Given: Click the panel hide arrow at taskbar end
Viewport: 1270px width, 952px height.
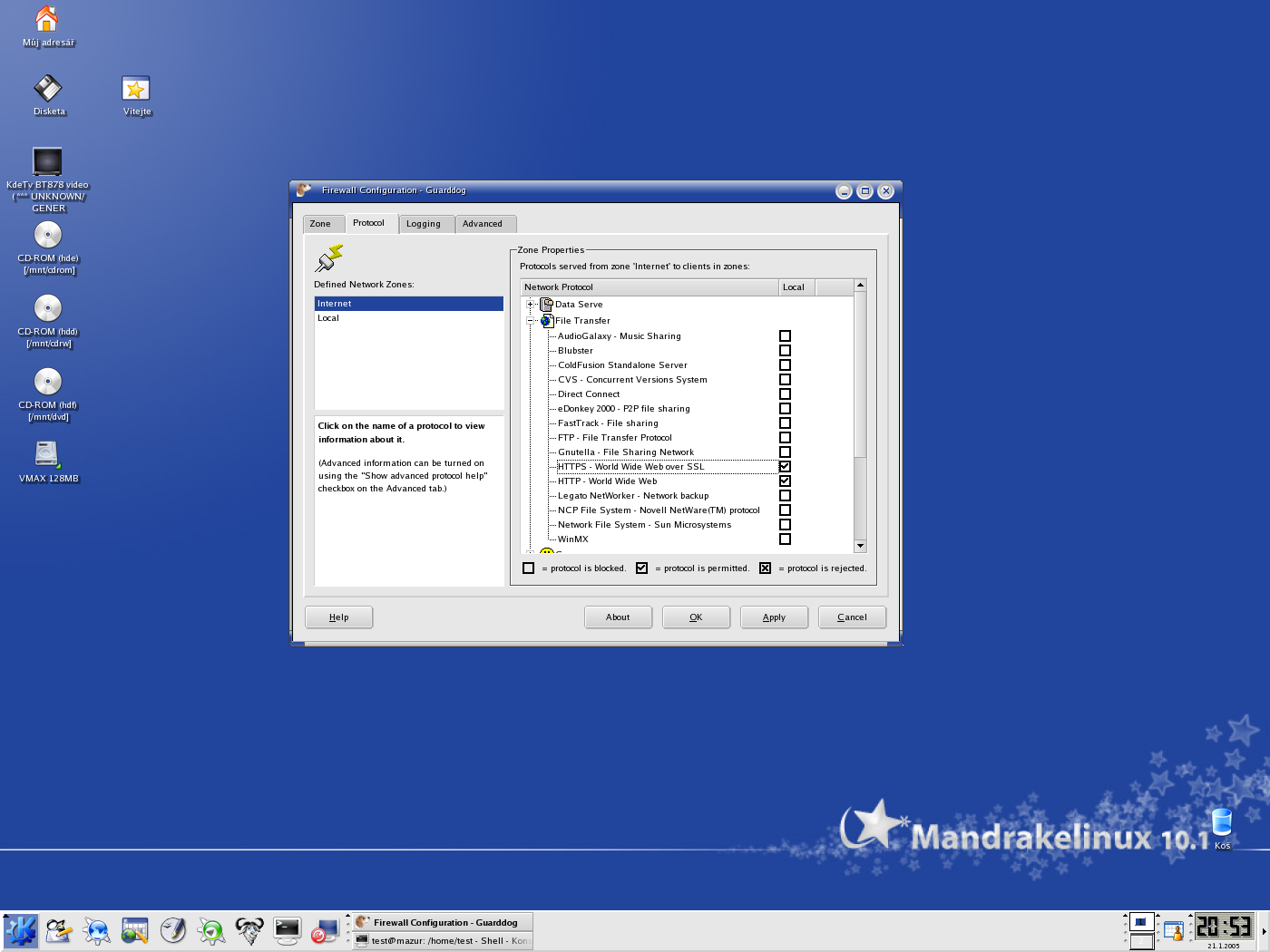Looking at the screenshot, I should pos(1264,931).
